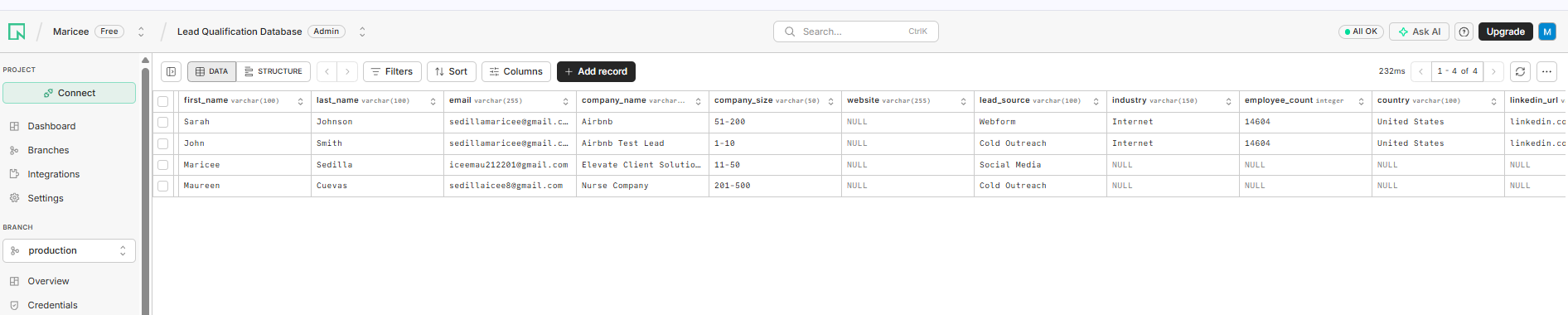The width and height of the screenshot is (1568, 315).
Task: Refresh the table data
Action: pyautogui.click(x=1520, y=71)
